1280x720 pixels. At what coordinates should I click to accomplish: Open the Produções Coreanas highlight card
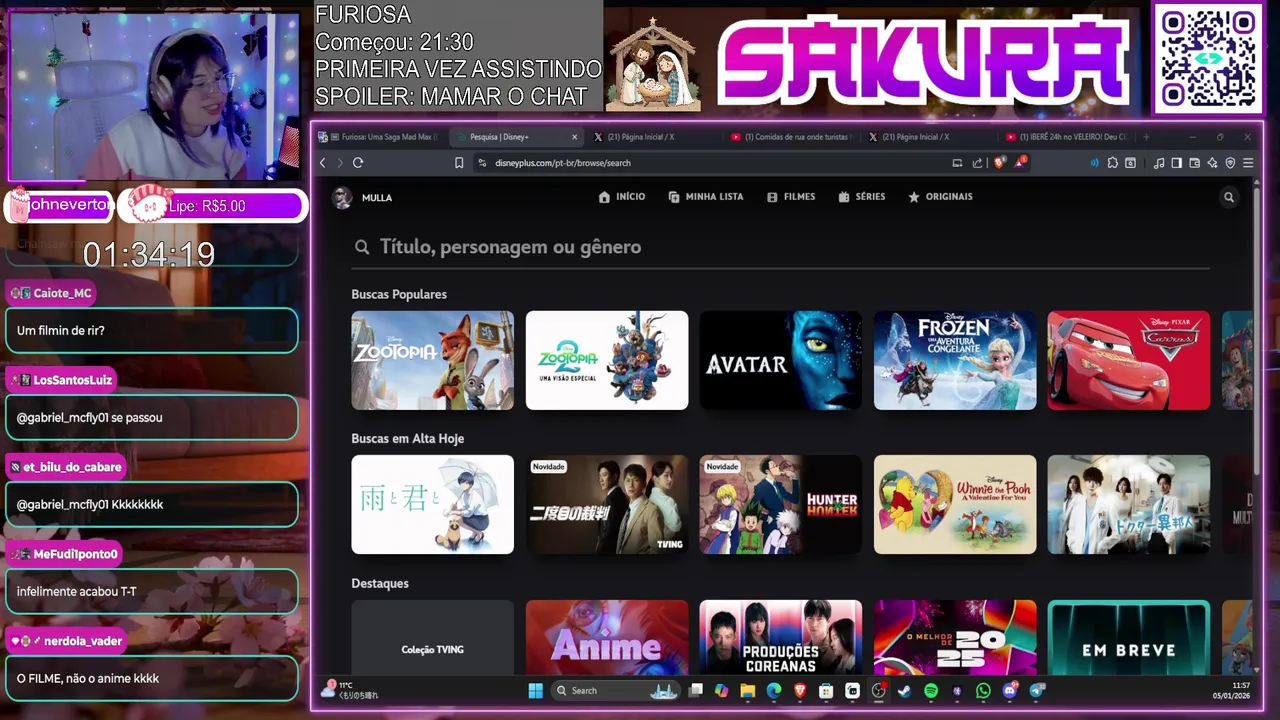pos(781,638)
